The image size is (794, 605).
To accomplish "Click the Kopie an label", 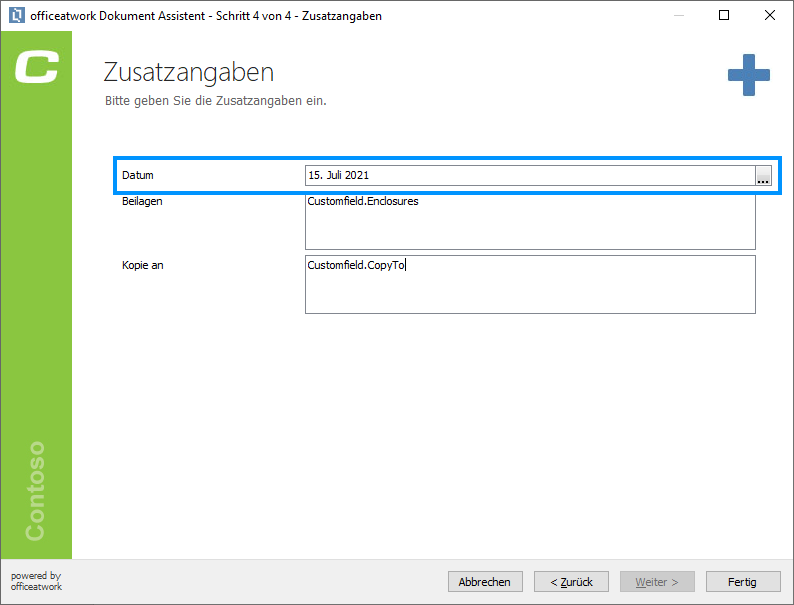I will click(x=143, y=265).
